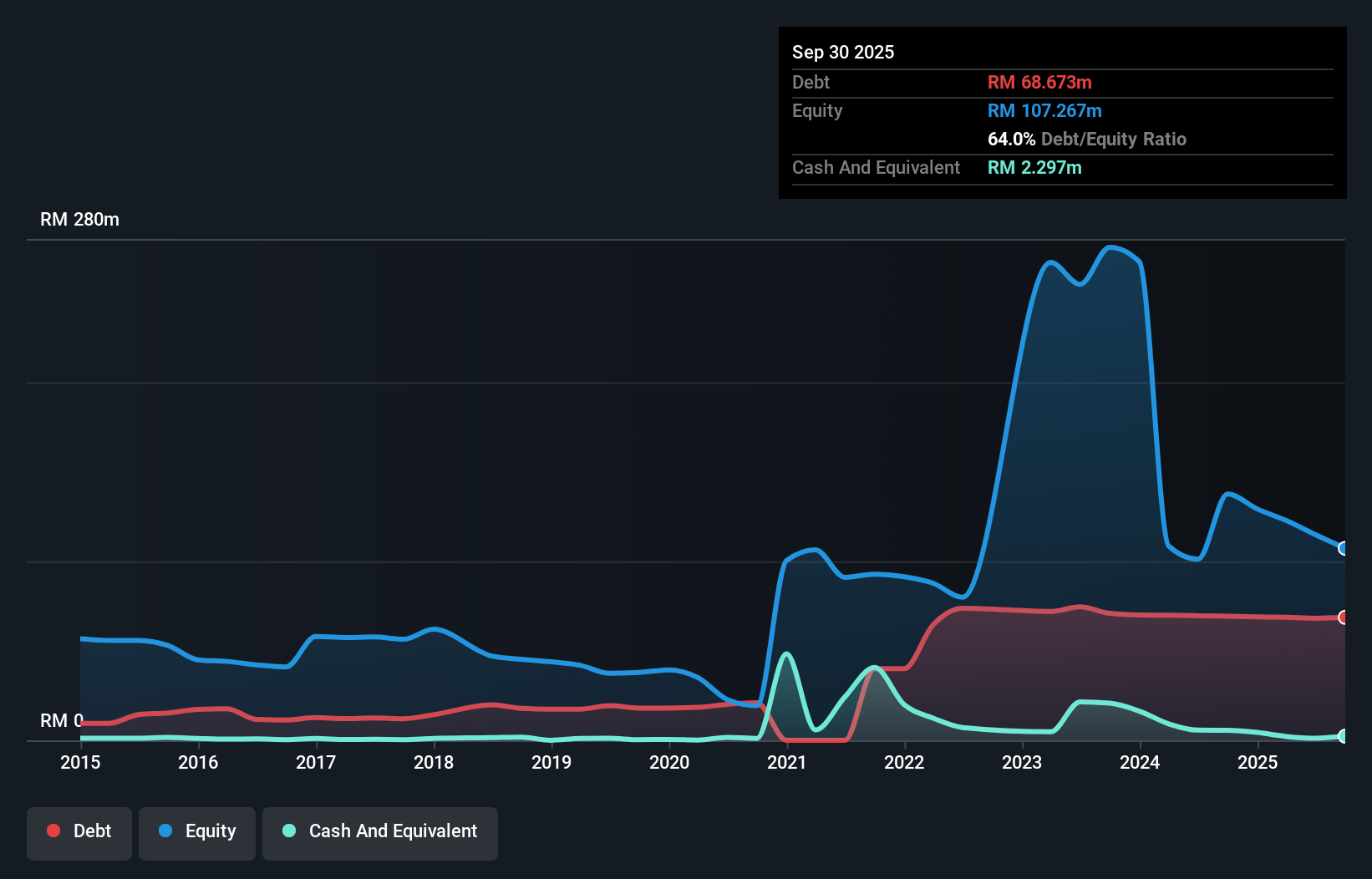Click the RM 280m y-axis label
This screenshot has height=879, width=1372.
click(79, 220)
